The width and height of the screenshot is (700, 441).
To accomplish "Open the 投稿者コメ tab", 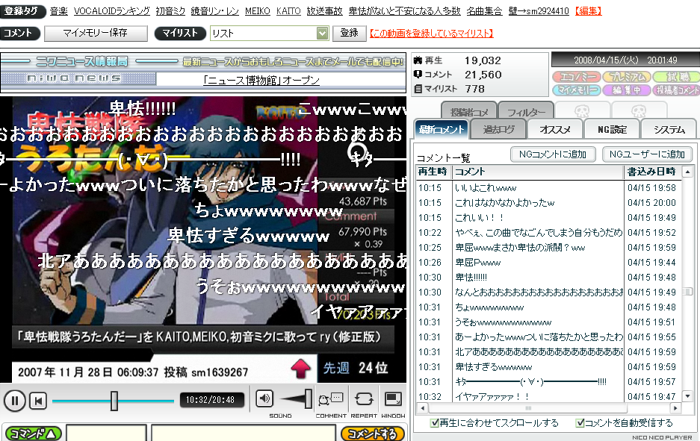I will [469, 112].
